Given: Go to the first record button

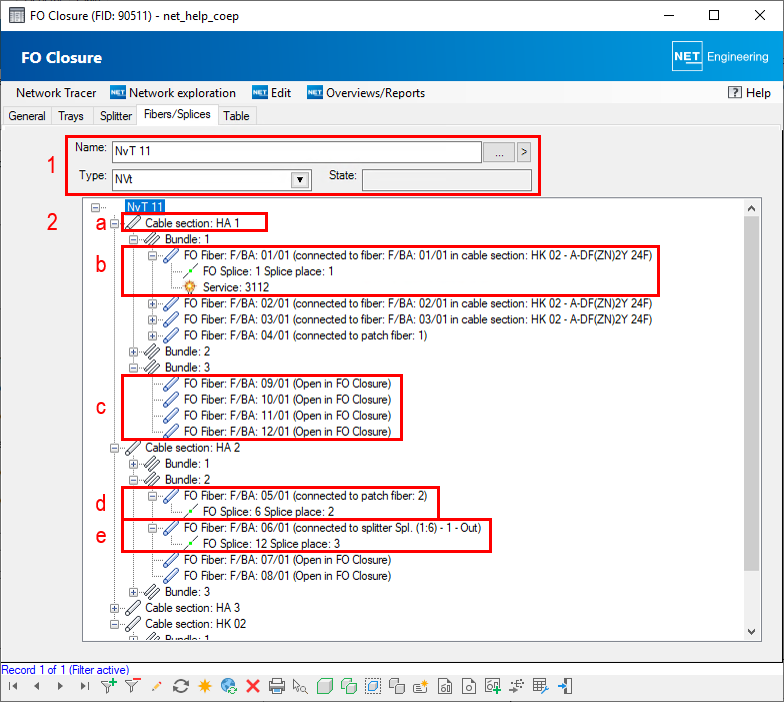Looking at the screenshot, I should [x=13, y=686].
